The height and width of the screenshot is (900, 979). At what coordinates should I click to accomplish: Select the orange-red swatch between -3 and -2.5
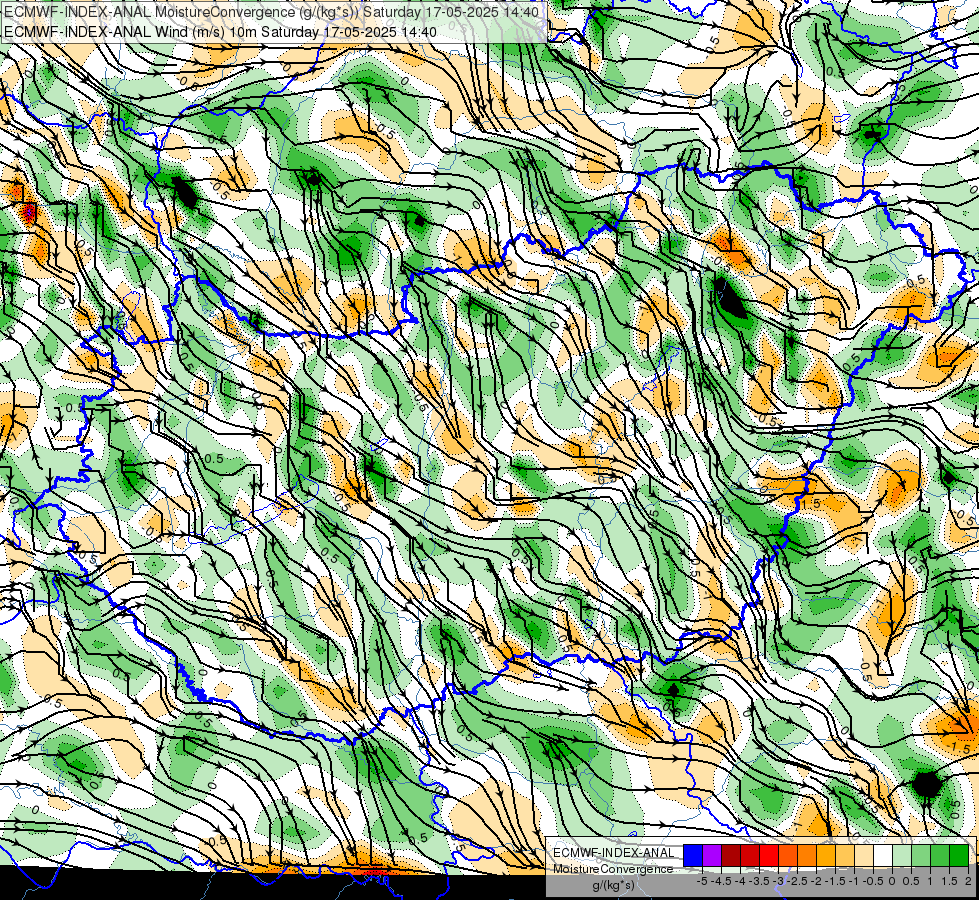[x=788, y=855]
